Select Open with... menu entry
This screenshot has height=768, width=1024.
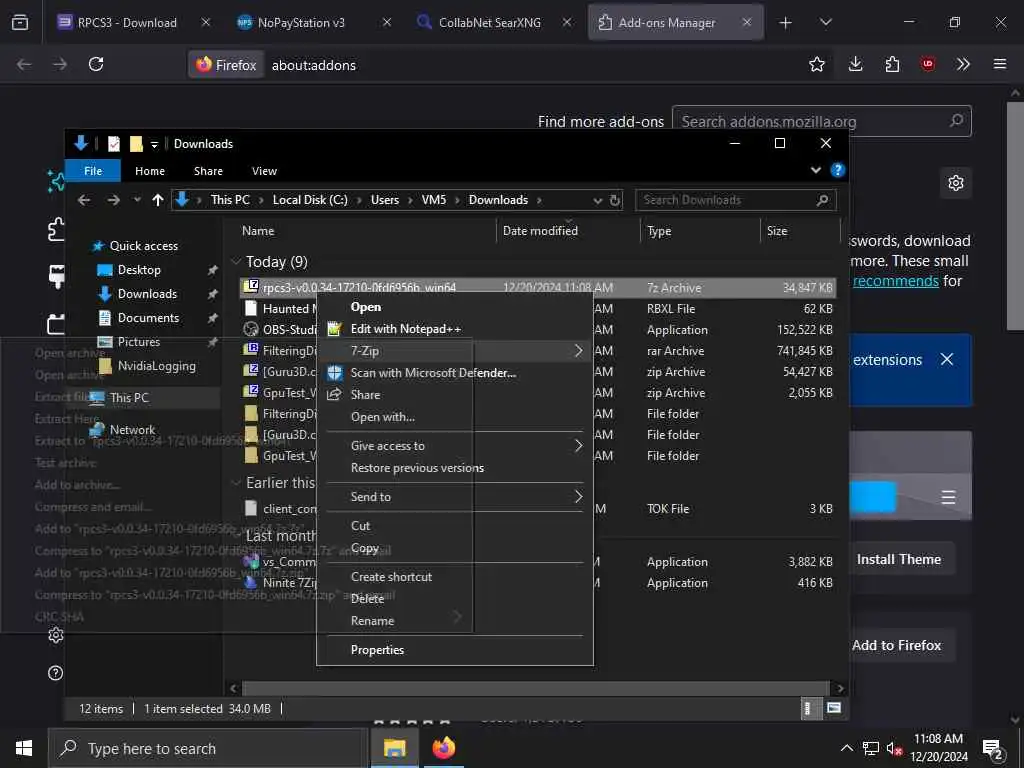[383, 417]
